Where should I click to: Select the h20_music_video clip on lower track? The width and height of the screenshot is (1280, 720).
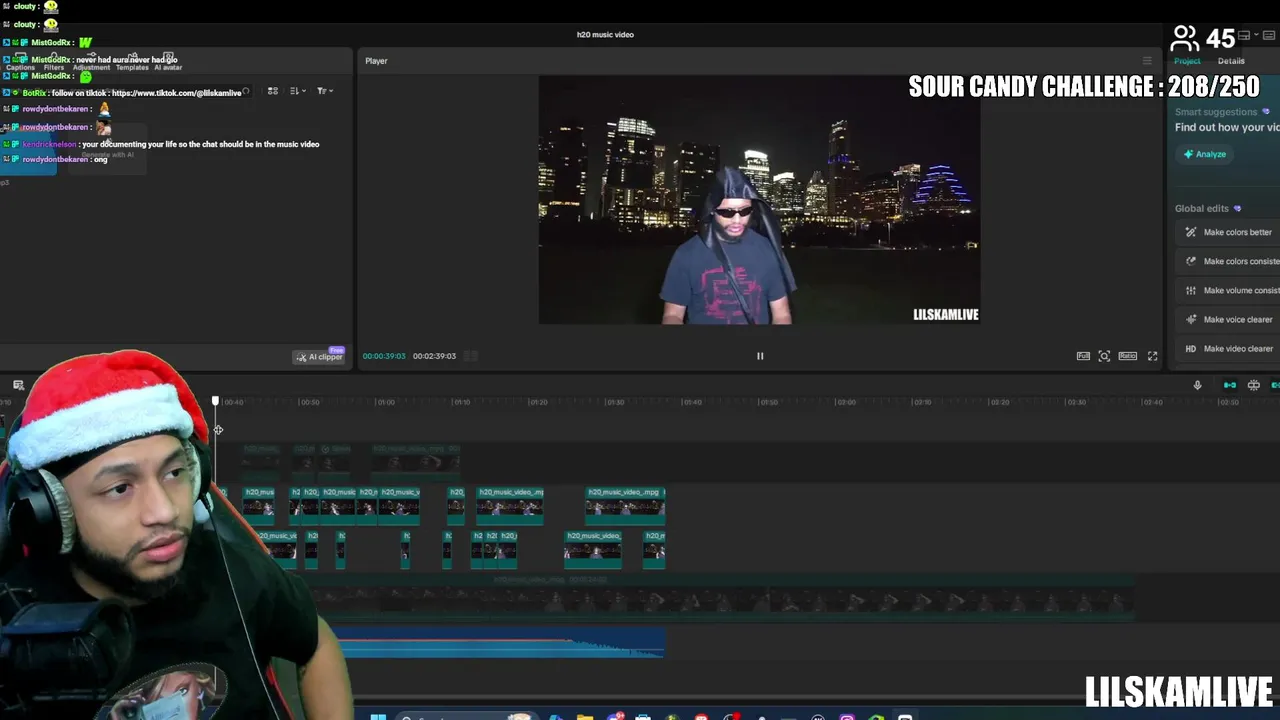pyautogui.click(x=593, y=549)
